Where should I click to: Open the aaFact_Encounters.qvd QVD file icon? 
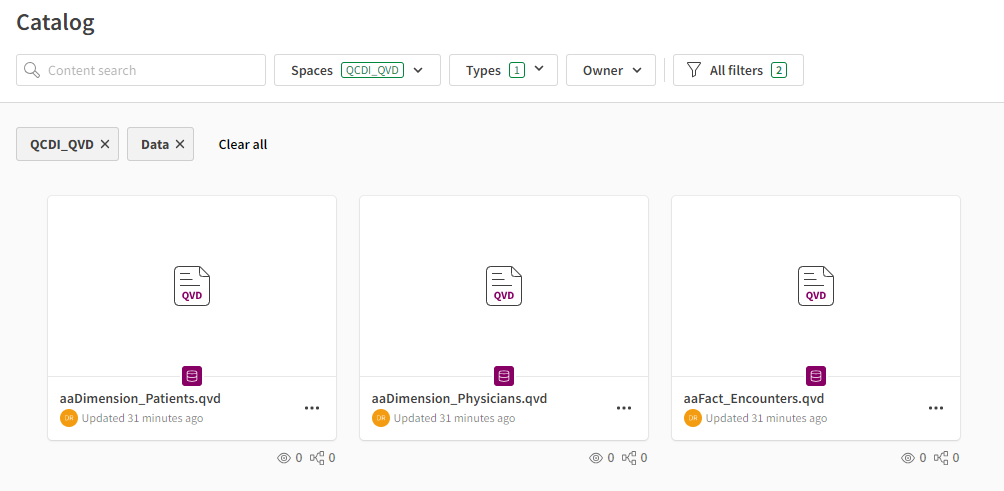point(816,286)
